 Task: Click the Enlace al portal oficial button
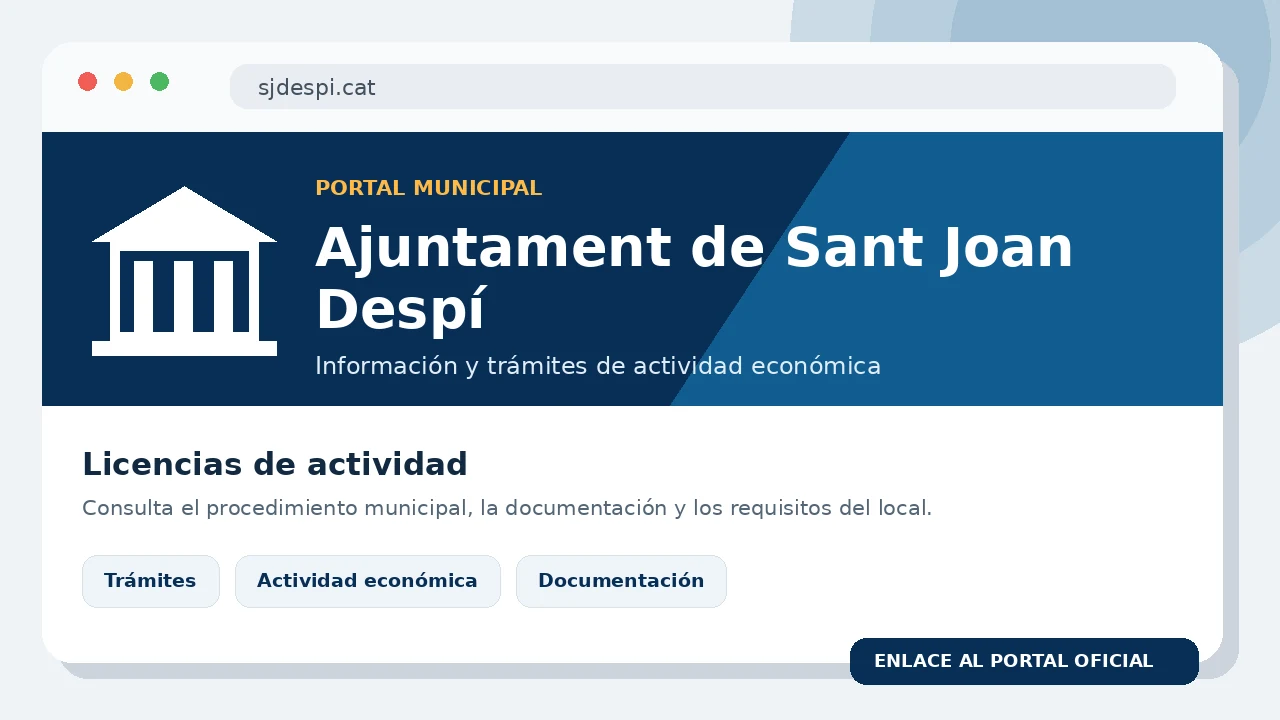click(1024, 662)
